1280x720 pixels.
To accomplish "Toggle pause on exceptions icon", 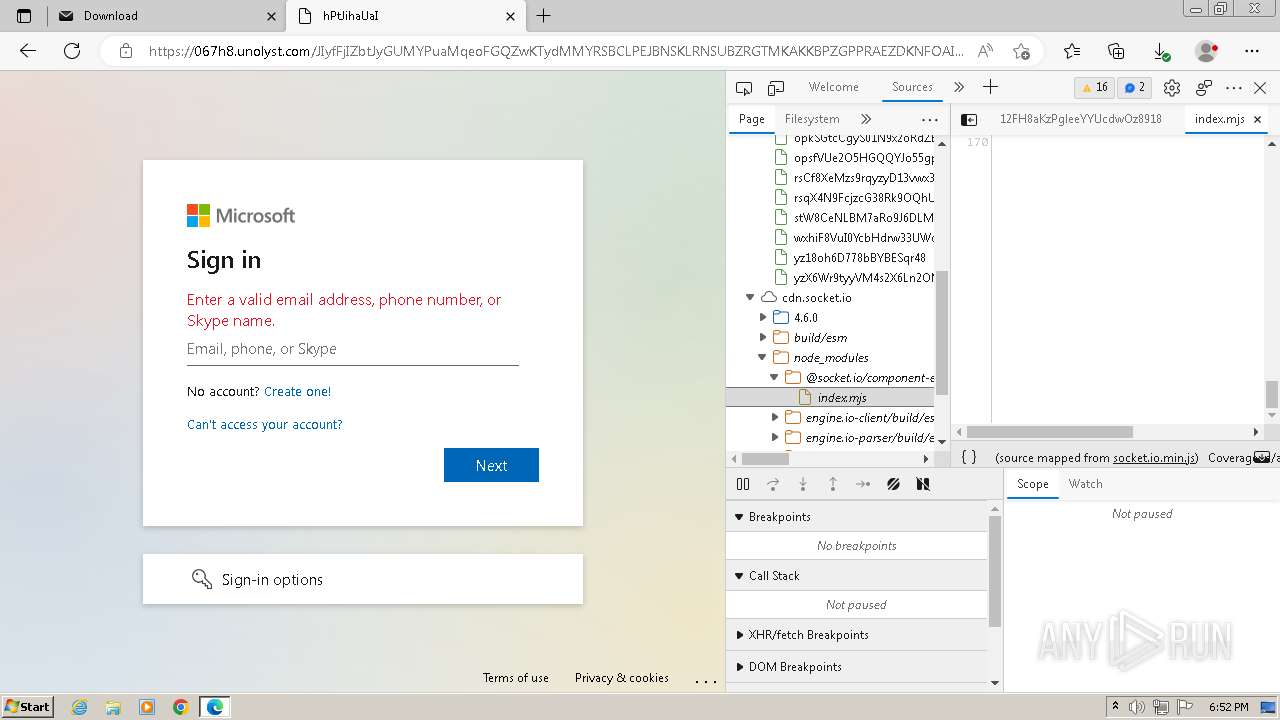I will [923, 484].
